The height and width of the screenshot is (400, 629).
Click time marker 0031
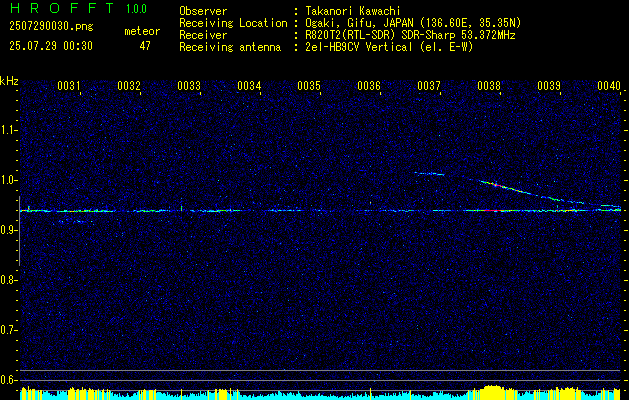[69, 86]
